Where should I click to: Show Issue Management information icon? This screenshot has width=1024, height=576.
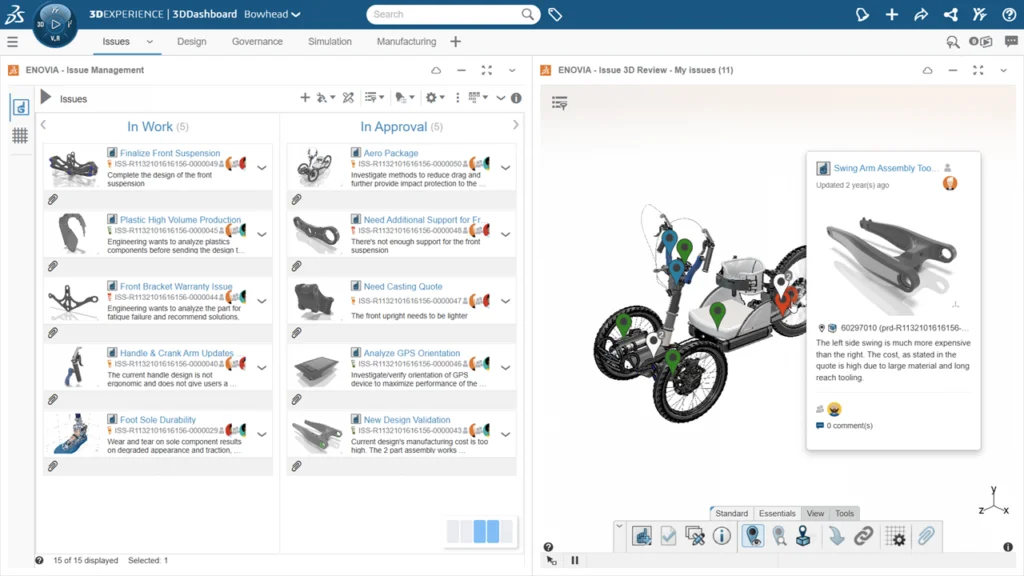[517, 98]
